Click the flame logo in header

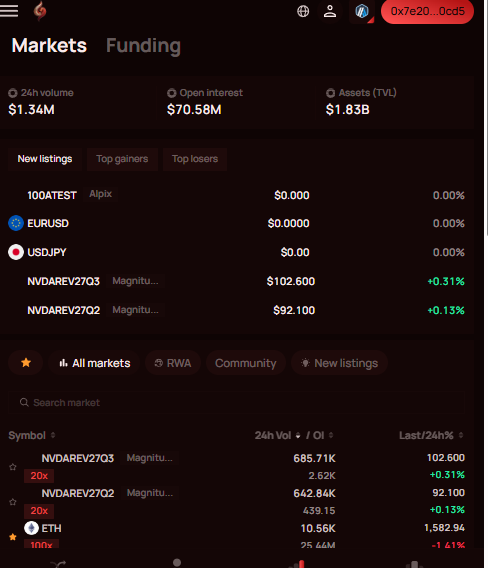coord(40,11)
